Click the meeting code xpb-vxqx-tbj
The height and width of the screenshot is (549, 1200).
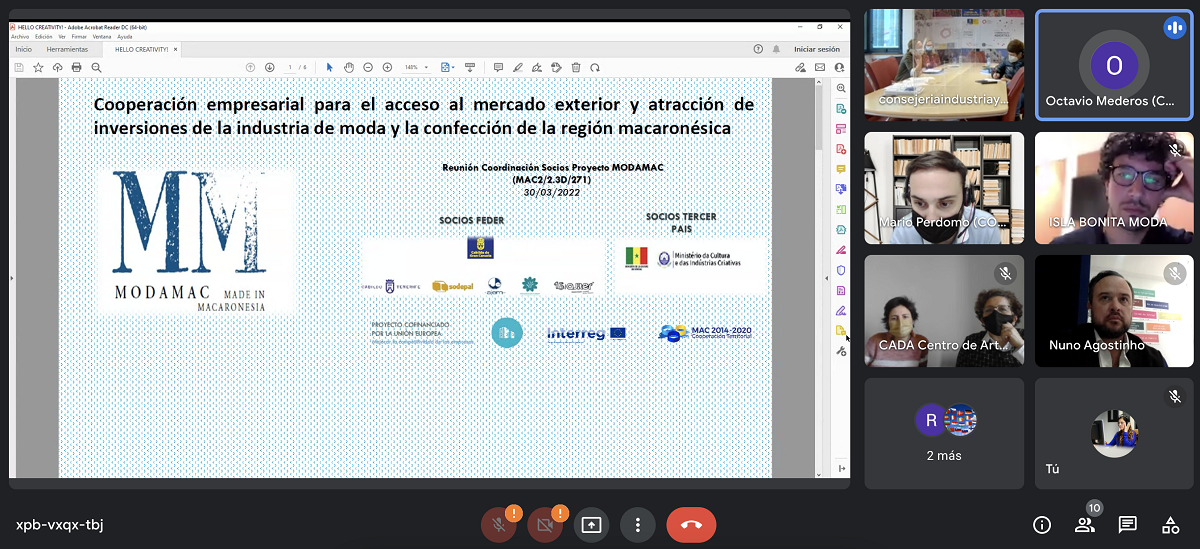(60, 524)
